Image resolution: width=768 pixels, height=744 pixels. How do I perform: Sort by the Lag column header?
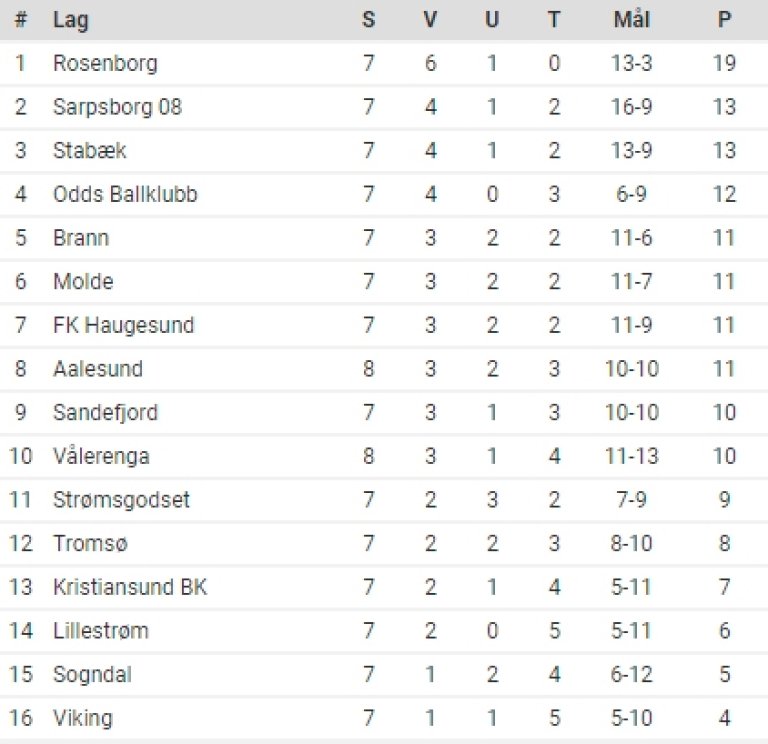pyautogui.click(x=68, y=19)
